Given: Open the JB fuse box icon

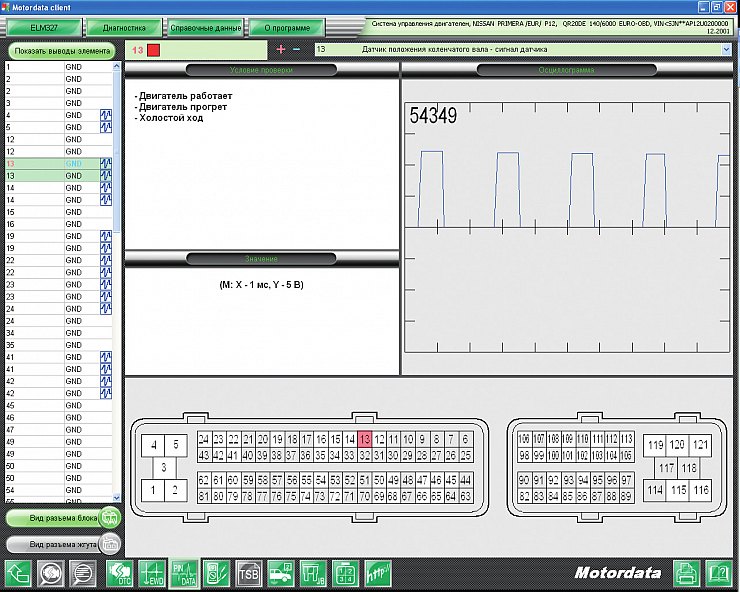Looking at the screenshot, I should 313,574.
